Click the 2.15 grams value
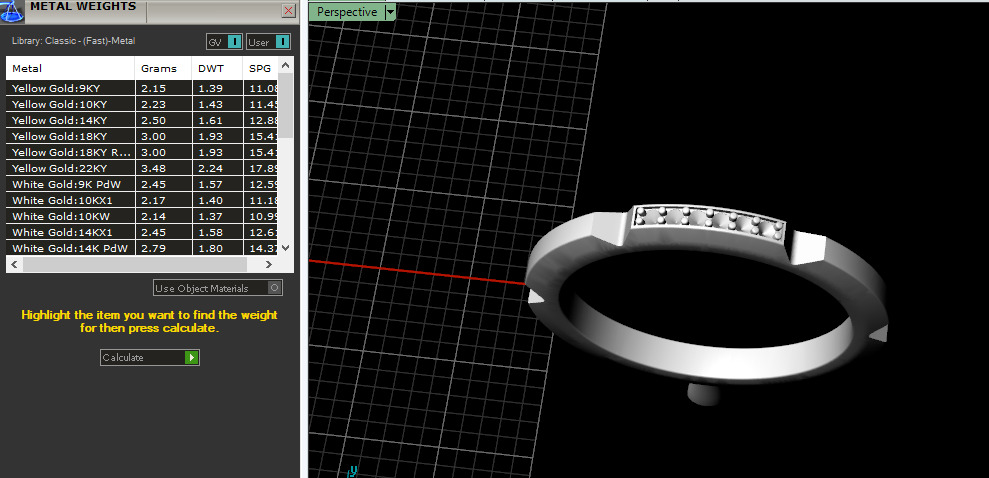This screenshot has height=478, width=989. [153, 88]
